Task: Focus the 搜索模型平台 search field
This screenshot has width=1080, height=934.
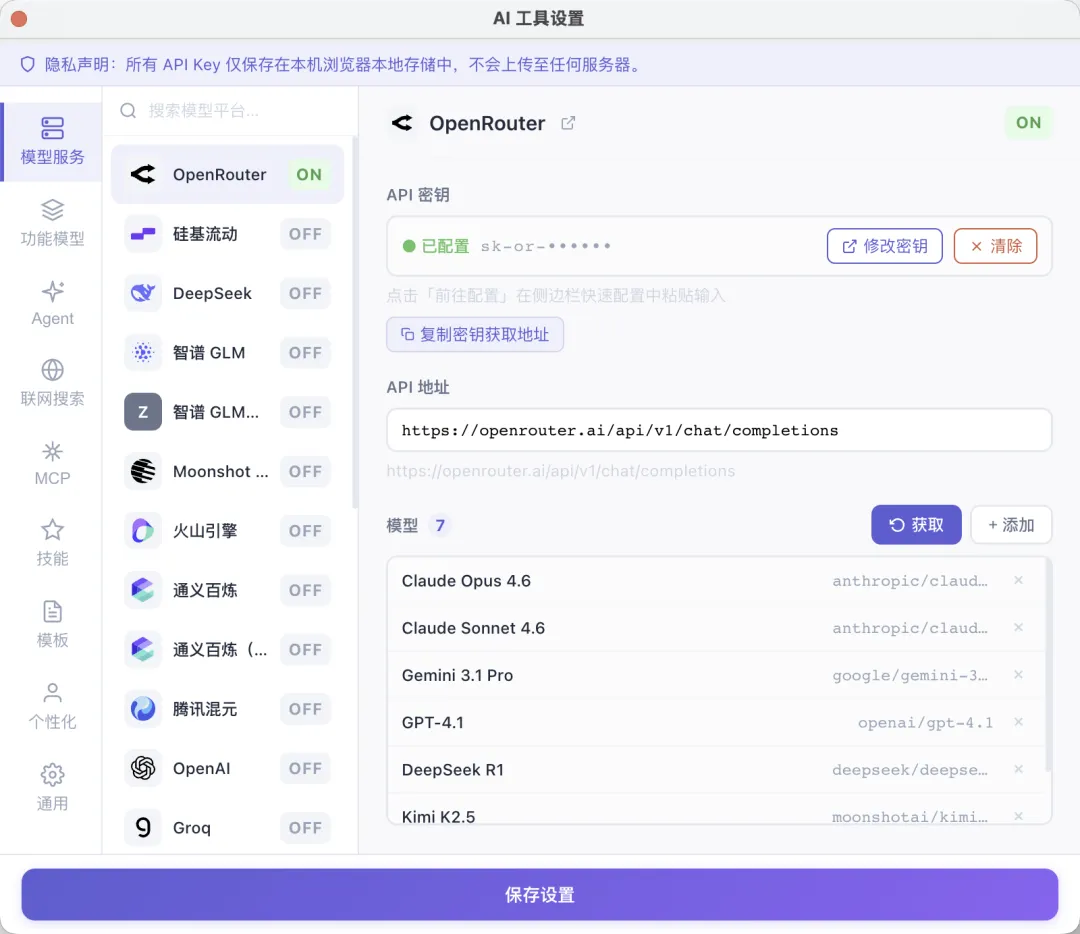Action: coord(230,111)
